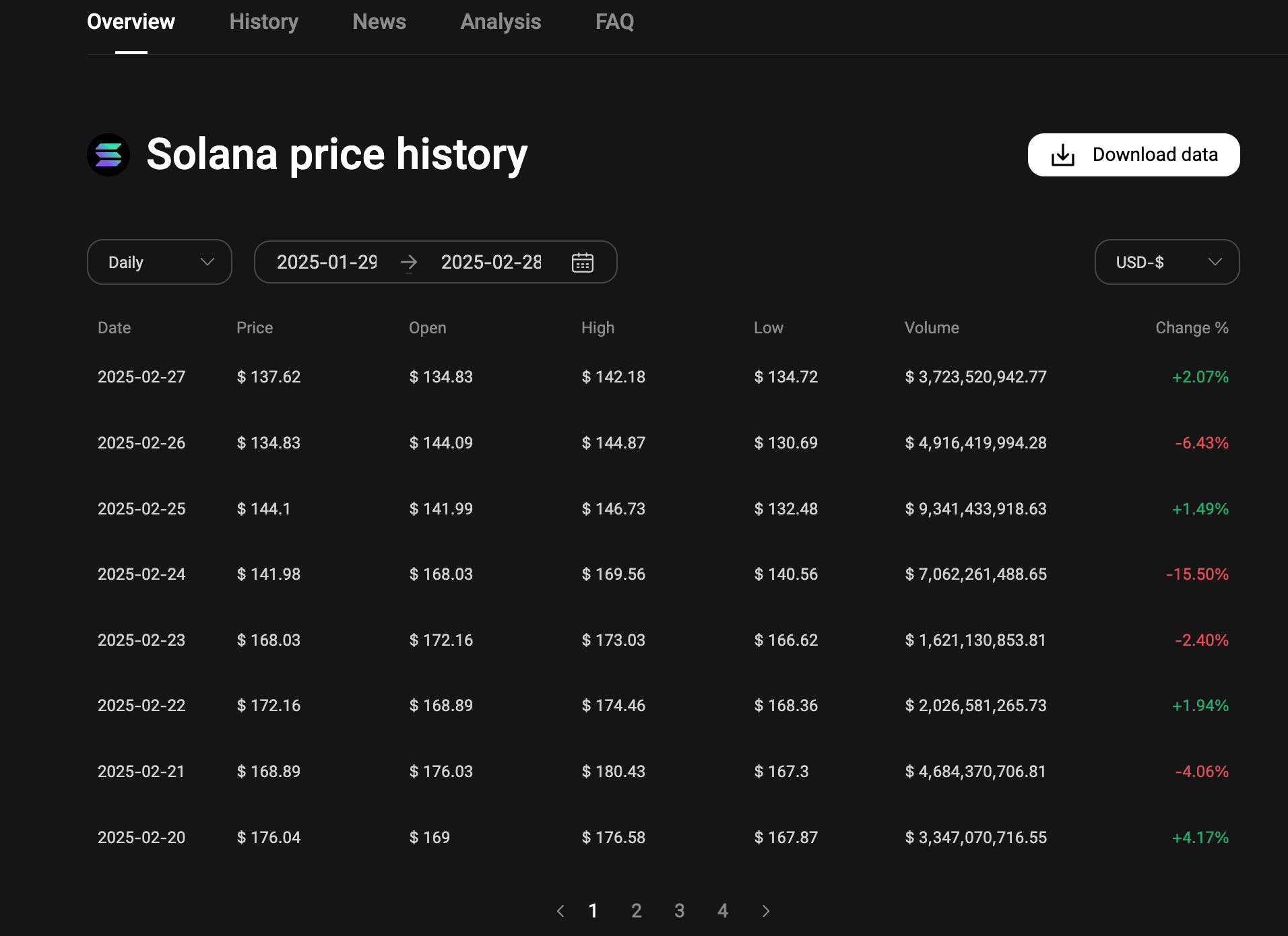Go to next page using right chevron arrow
Viewport: 1288px width, 936px height.
pyautogui.click(x=766, y=910)
